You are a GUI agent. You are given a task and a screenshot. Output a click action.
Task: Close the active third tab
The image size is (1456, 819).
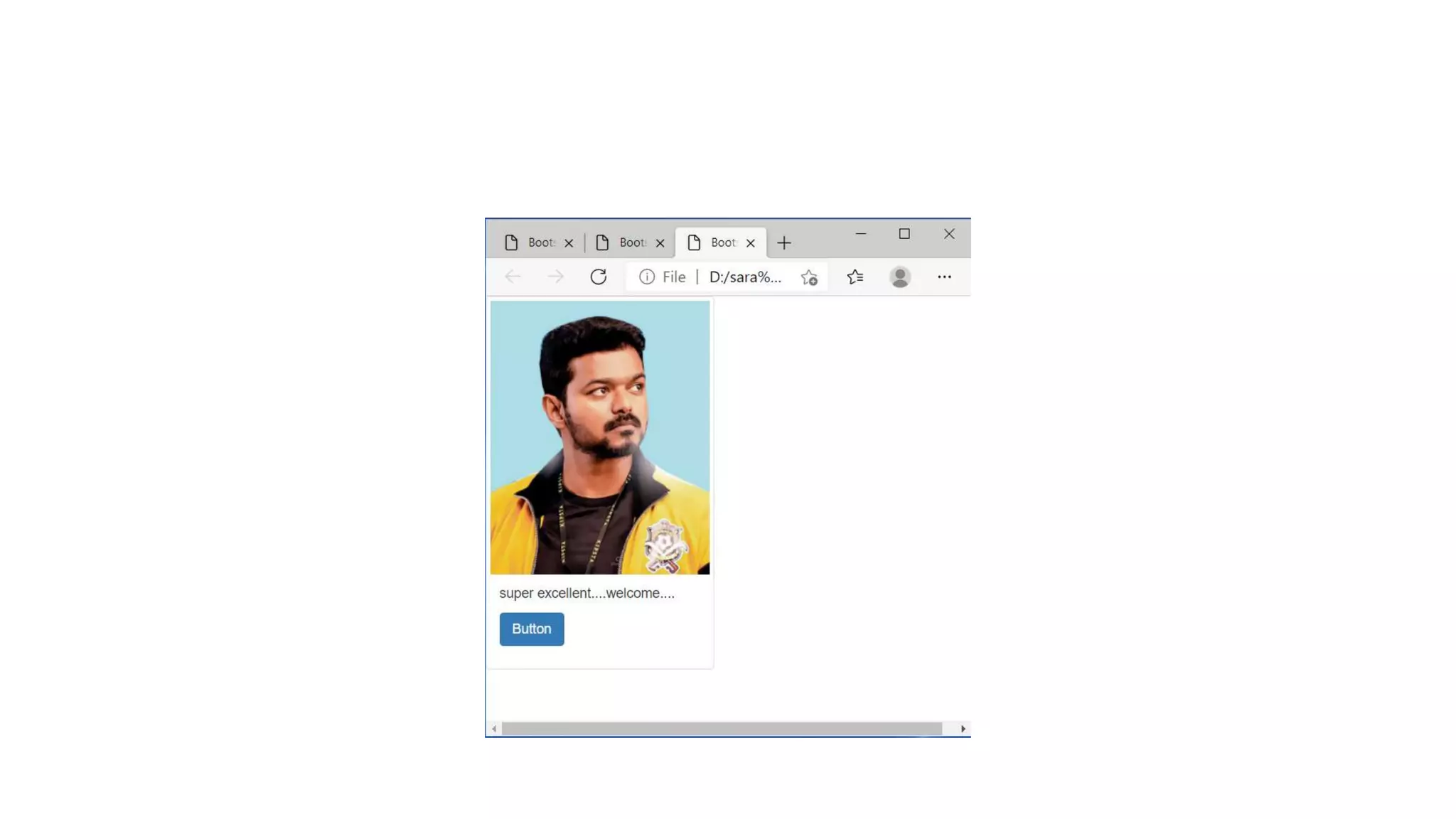pos(751,243)
